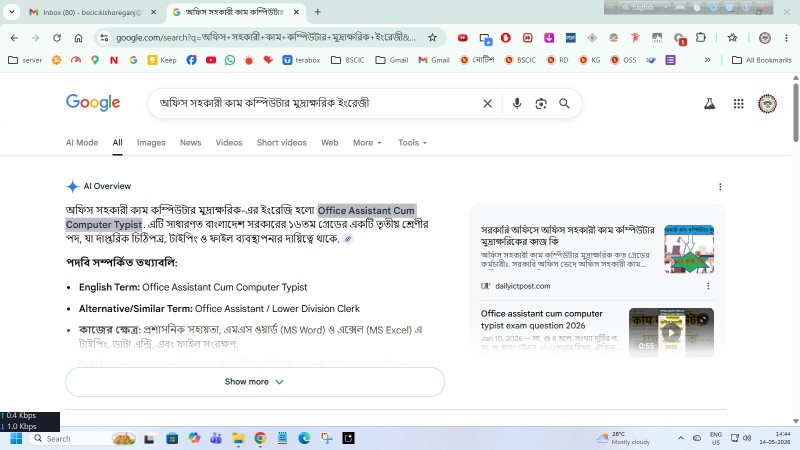
Task: Open weather widget Mostly cloudy
Action: (x=623, y=438)
